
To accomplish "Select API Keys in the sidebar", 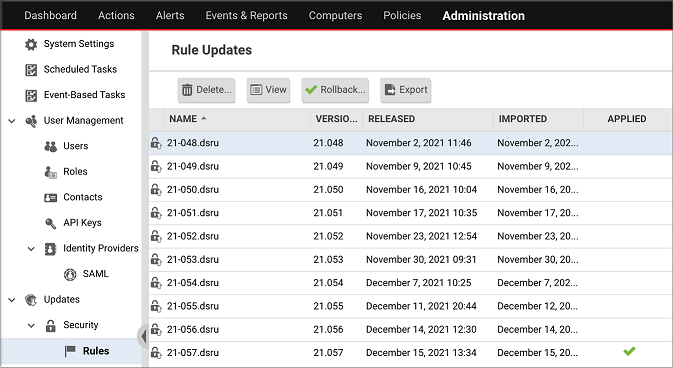I will 82,223.
